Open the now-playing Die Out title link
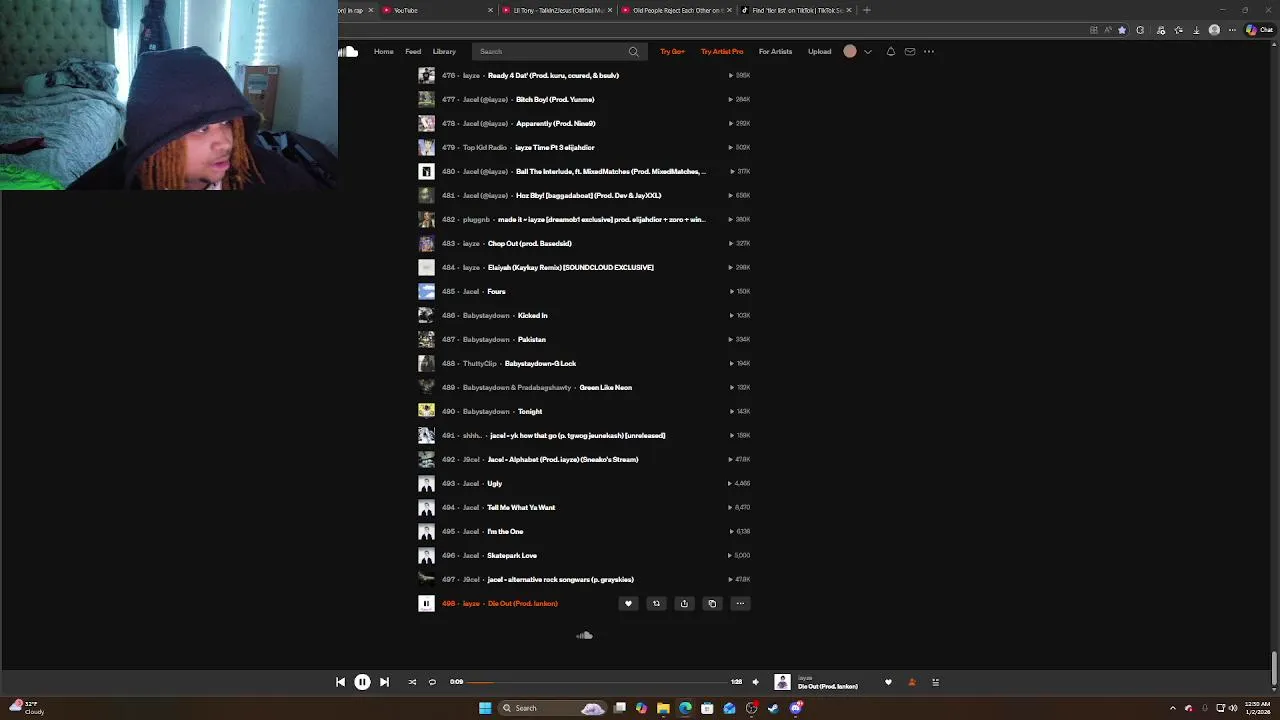This screenshot has height=720, width=1280. pyautogui.click(x=827, y=686)
